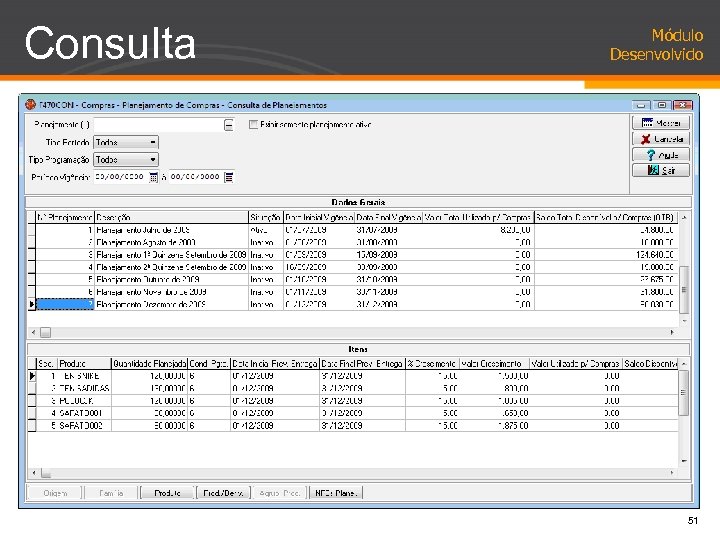Select the Agrup. Prod. tab
The image size is (720, 540).
(280, 493)
